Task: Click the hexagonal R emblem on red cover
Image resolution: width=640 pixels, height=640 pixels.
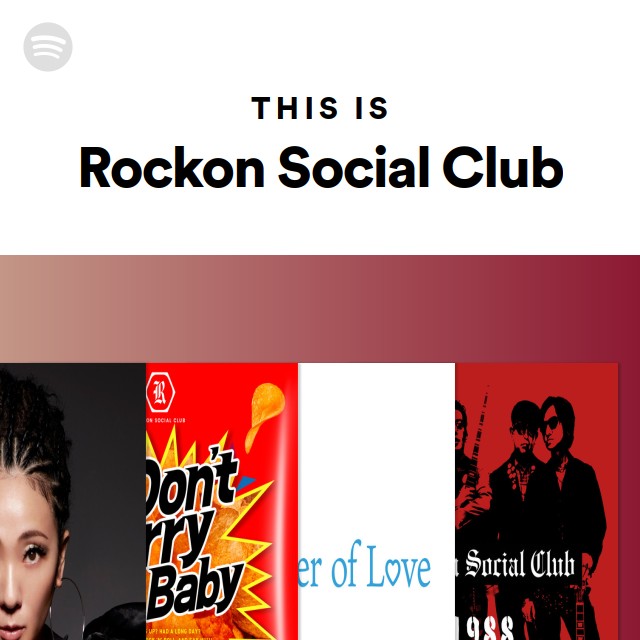Action: (160, 392)
